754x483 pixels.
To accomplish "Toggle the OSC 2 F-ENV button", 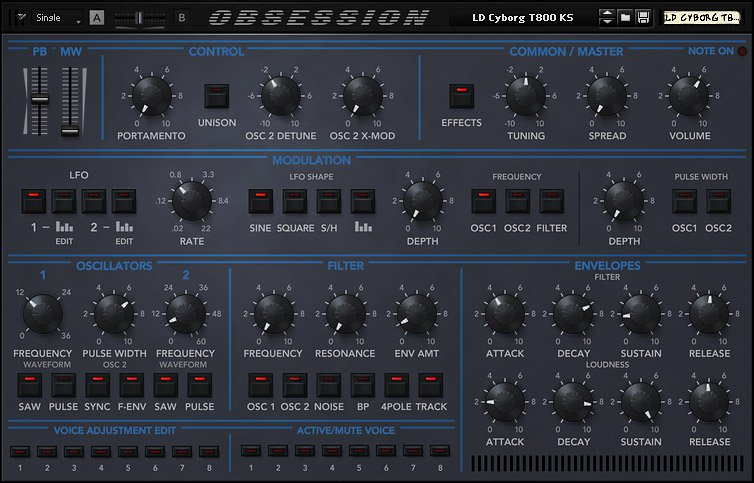I will coord(132,385).
